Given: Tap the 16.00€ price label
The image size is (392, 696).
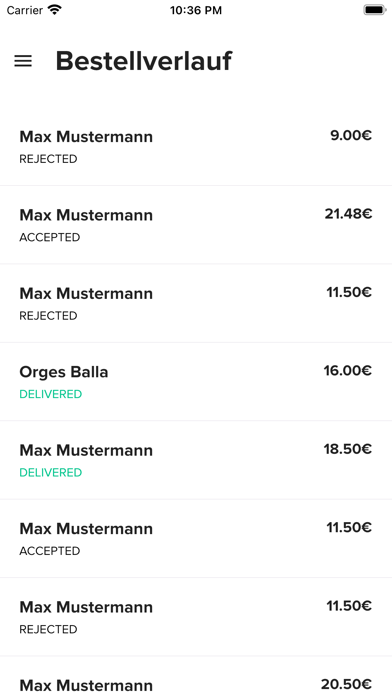Looking at the screenshot, I should tap(348, 371).
